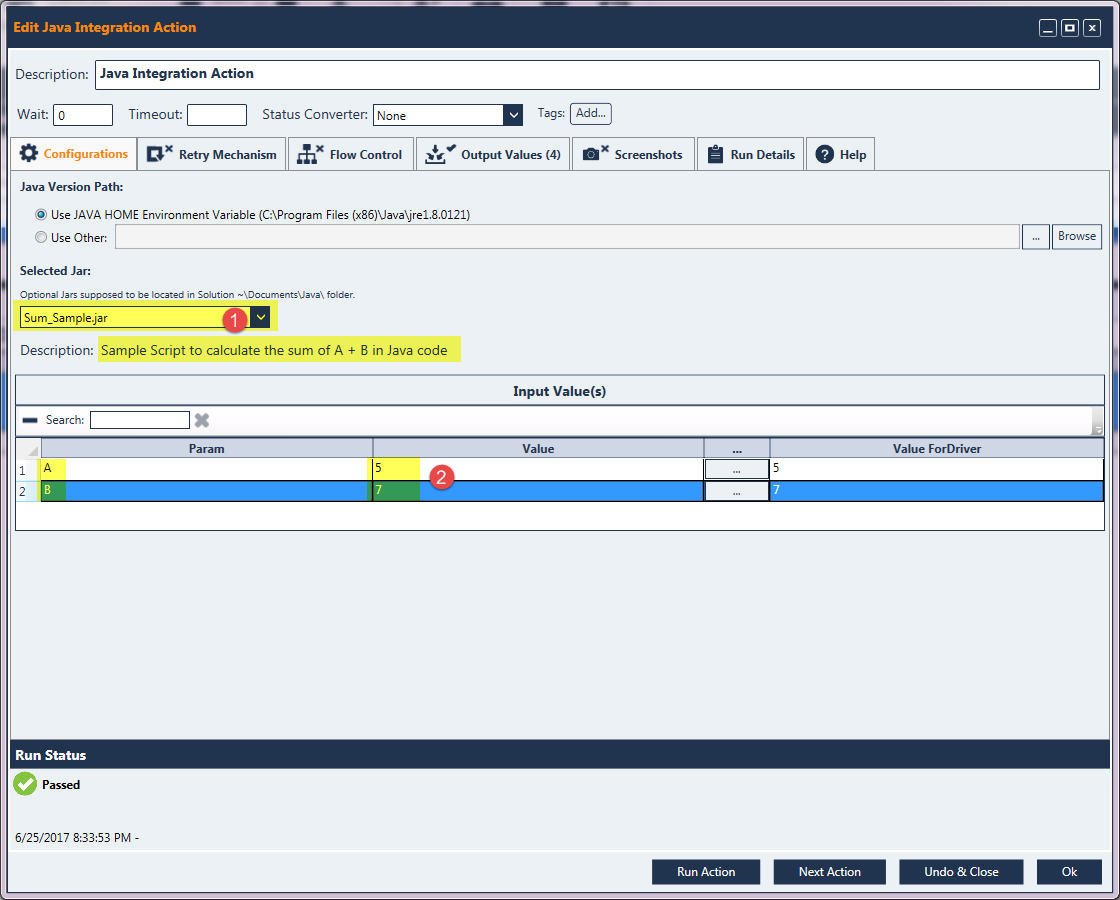Image resolution: width=1120 pixels, height=900 pixels.
Task: Click the Undo & Close button
Action: [960, 871]
